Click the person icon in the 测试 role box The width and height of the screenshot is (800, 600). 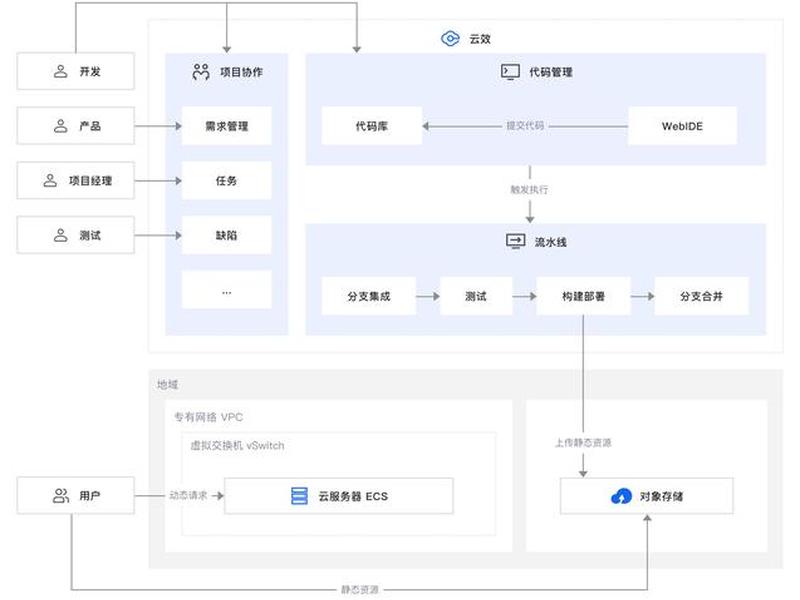coord(61,235)
